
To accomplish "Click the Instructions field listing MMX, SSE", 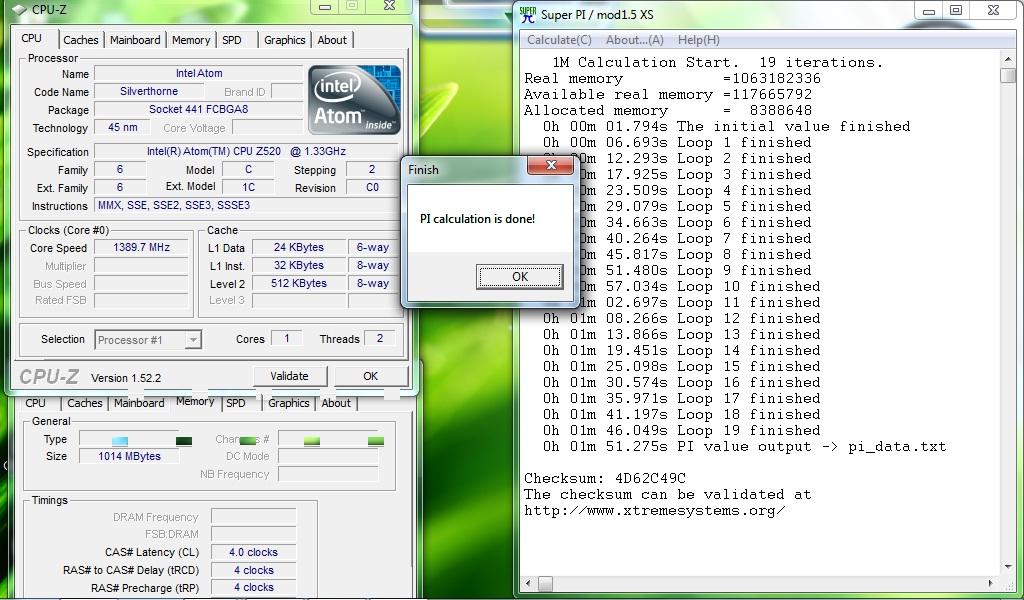I will (246, 206).
